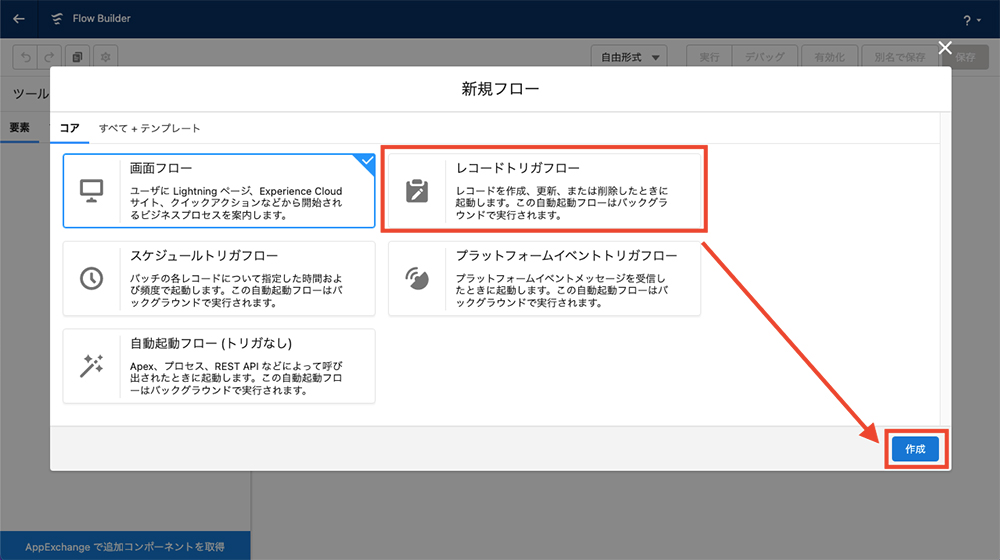Screen dimensions: 1000x560
Task: Click the satellite dish platform event icon
Action: pos(417,278)
